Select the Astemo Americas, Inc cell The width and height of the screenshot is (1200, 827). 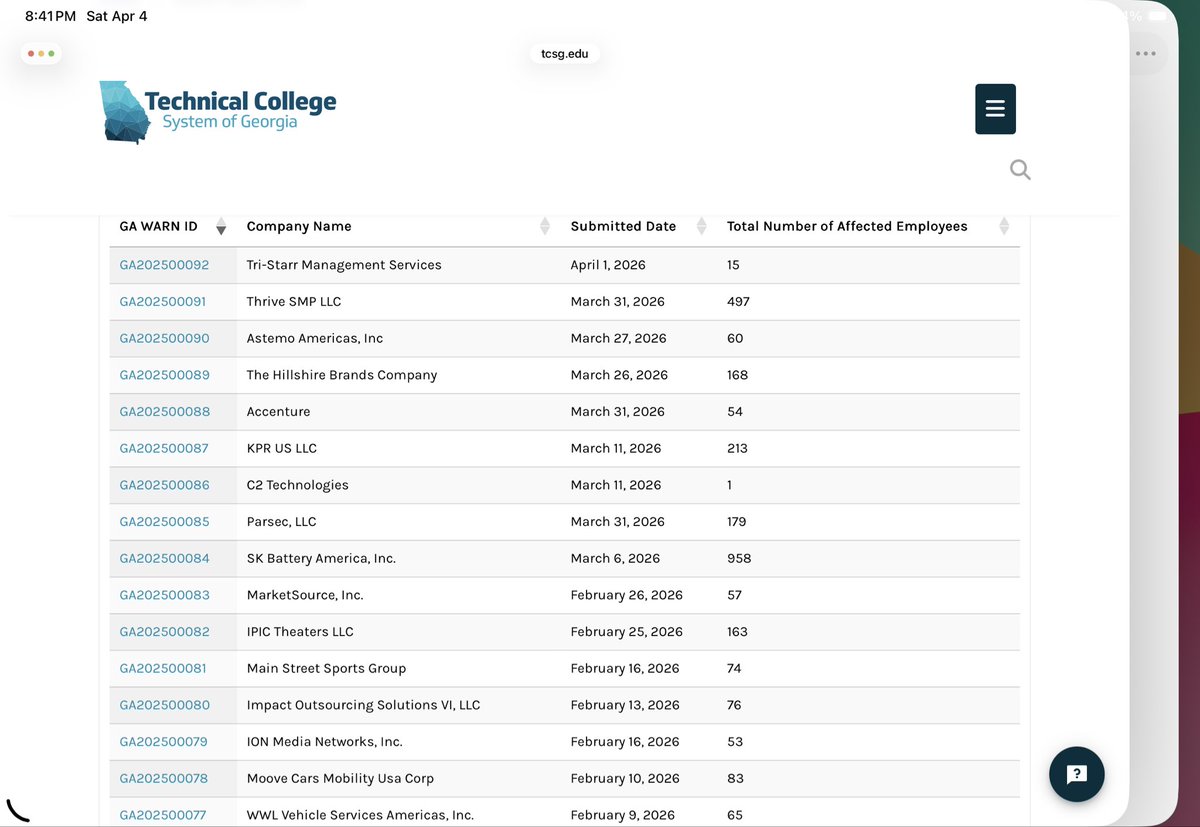(x=399, y=338)
